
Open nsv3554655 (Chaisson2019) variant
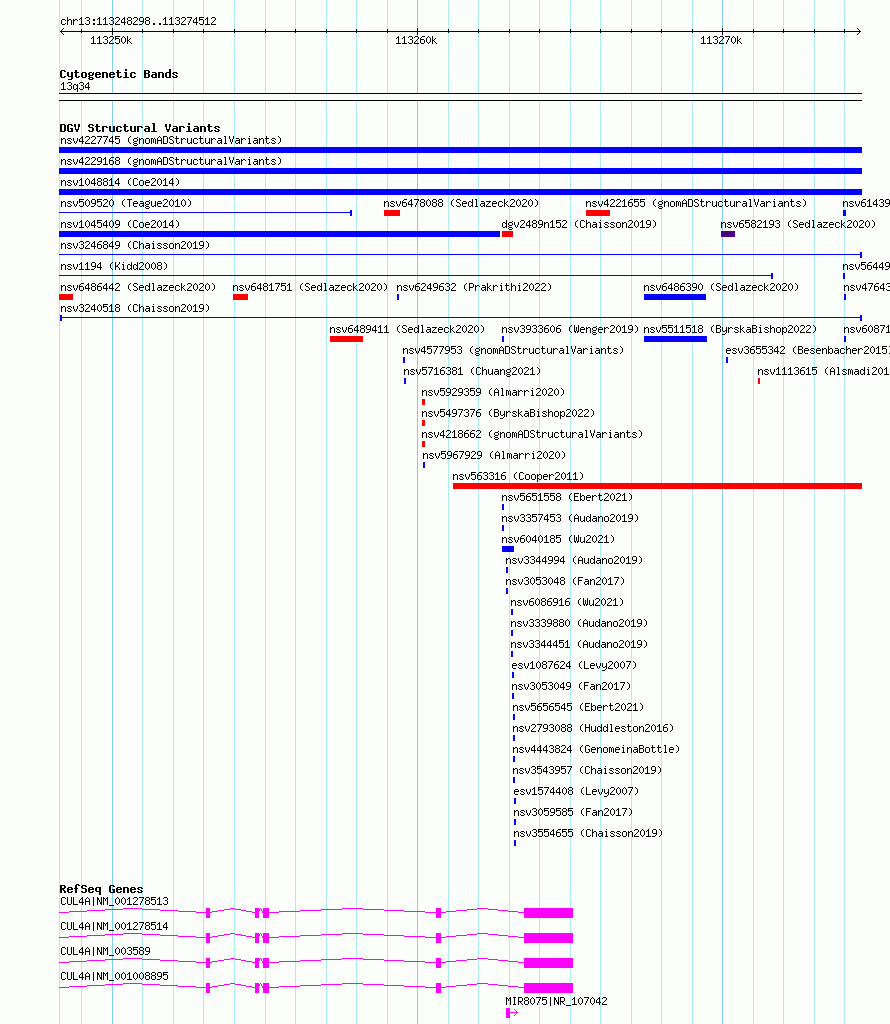click(588, 833)
